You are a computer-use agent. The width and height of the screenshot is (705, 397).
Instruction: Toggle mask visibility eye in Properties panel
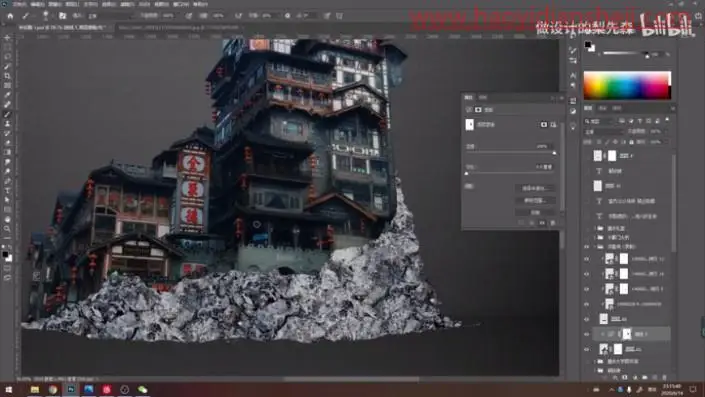tap(542, 223)
